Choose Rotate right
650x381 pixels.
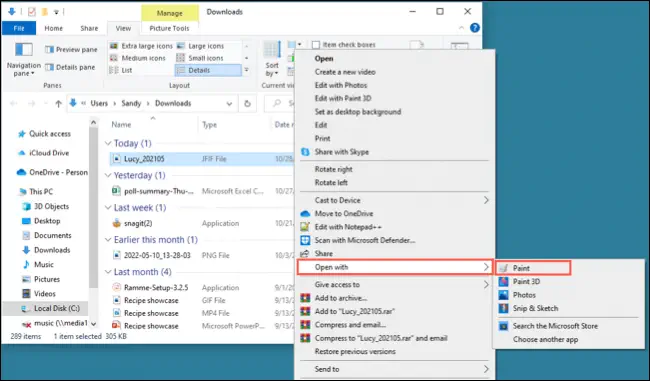click(x=333, y=169)
